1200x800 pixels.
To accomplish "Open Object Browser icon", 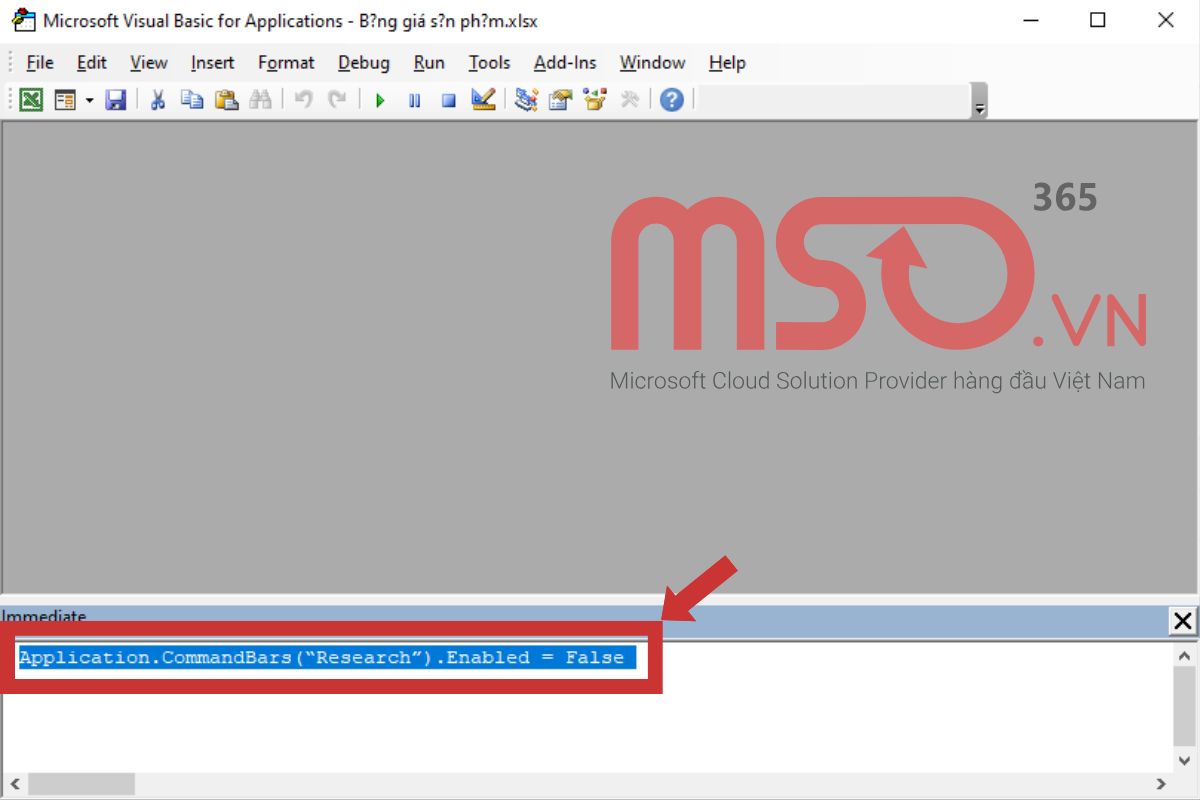I will [595, 100].
